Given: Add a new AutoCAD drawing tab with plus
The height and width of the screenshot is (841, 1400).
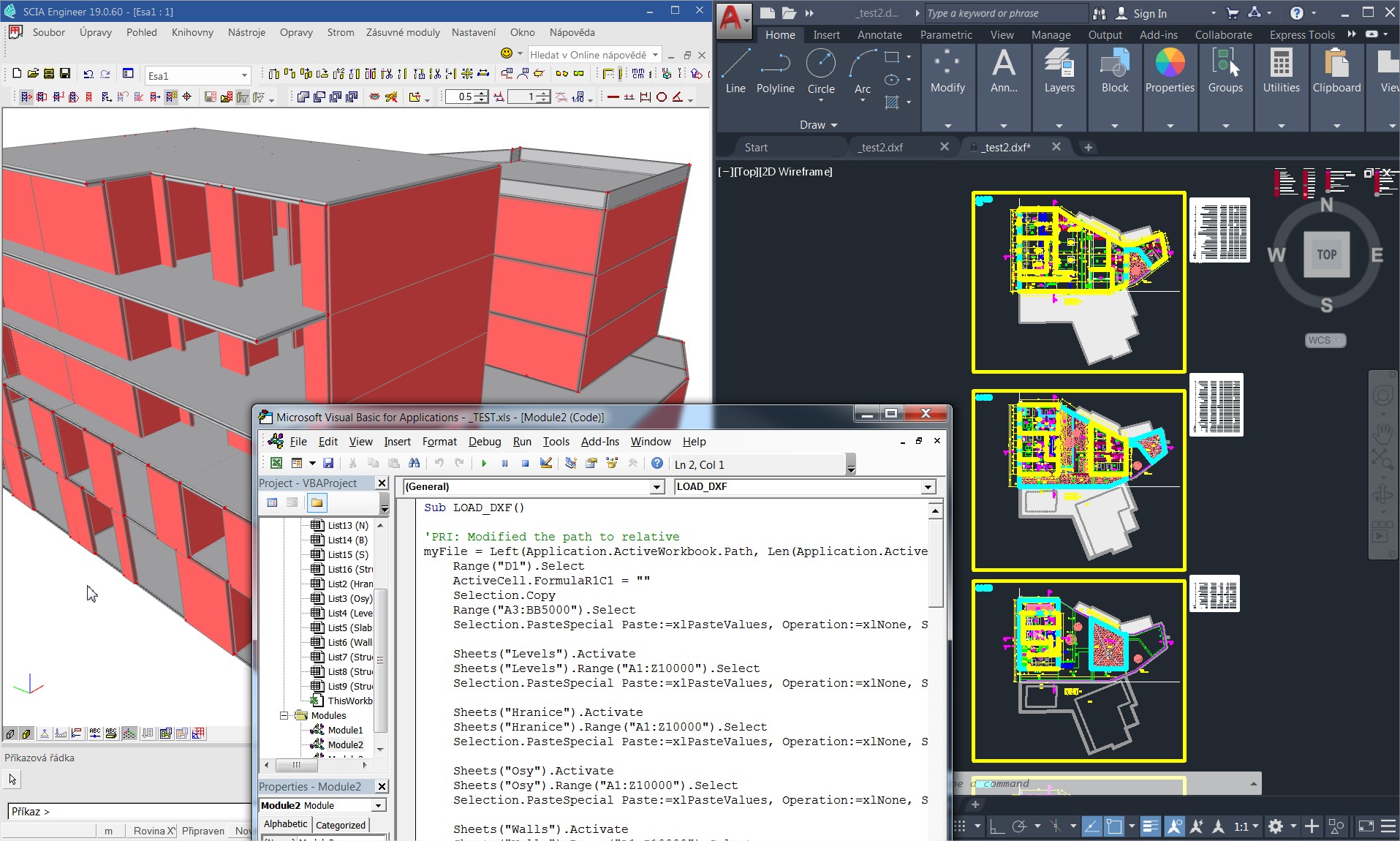Looking at the screenshot, I should (x=1088, y=147).
